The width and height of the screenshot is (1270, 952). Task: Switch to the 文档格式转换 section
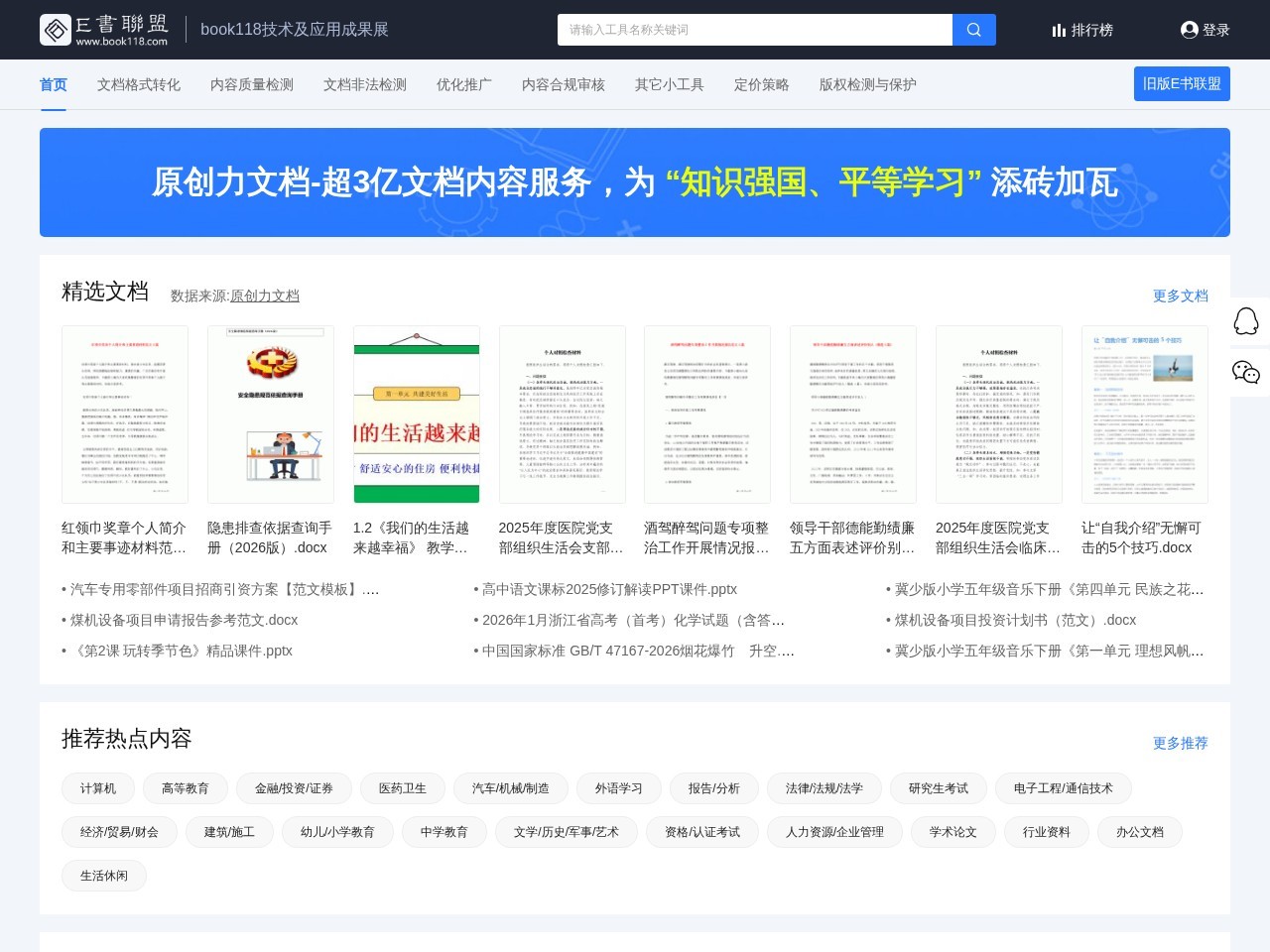click(x=137, y=84)
